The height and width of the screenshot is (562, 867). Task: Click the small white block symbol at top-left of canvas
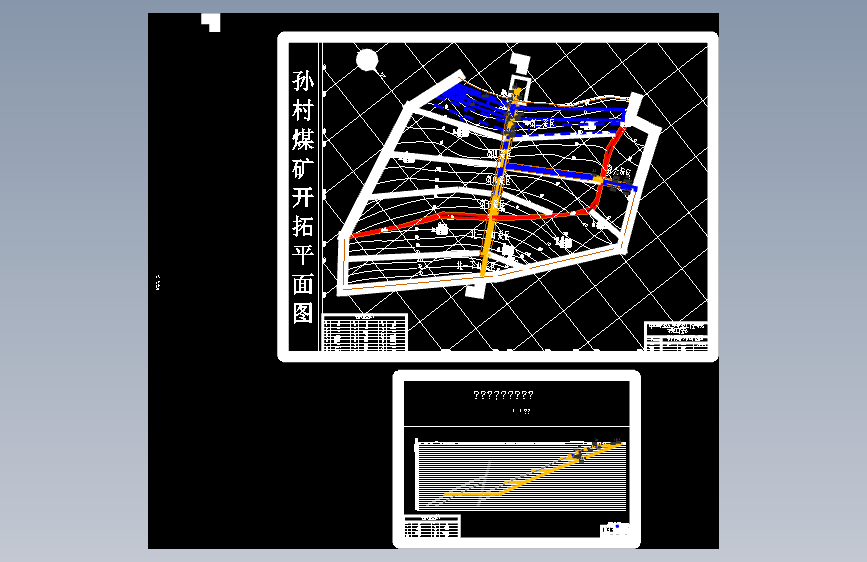(211, 23)
